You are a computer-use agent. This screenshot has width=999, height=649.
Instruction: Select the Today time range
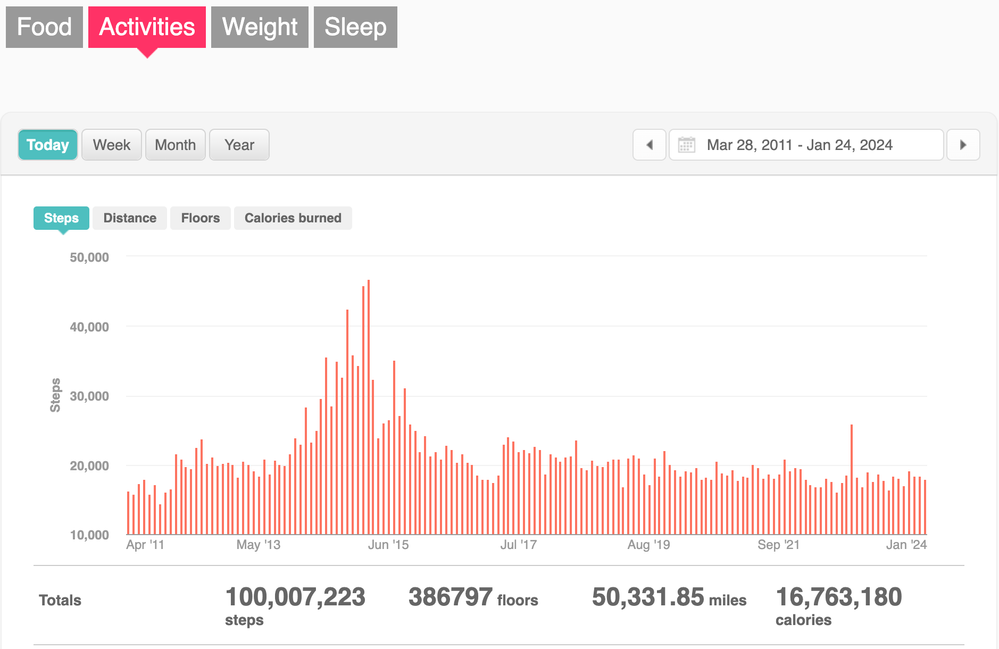point(48,145)
